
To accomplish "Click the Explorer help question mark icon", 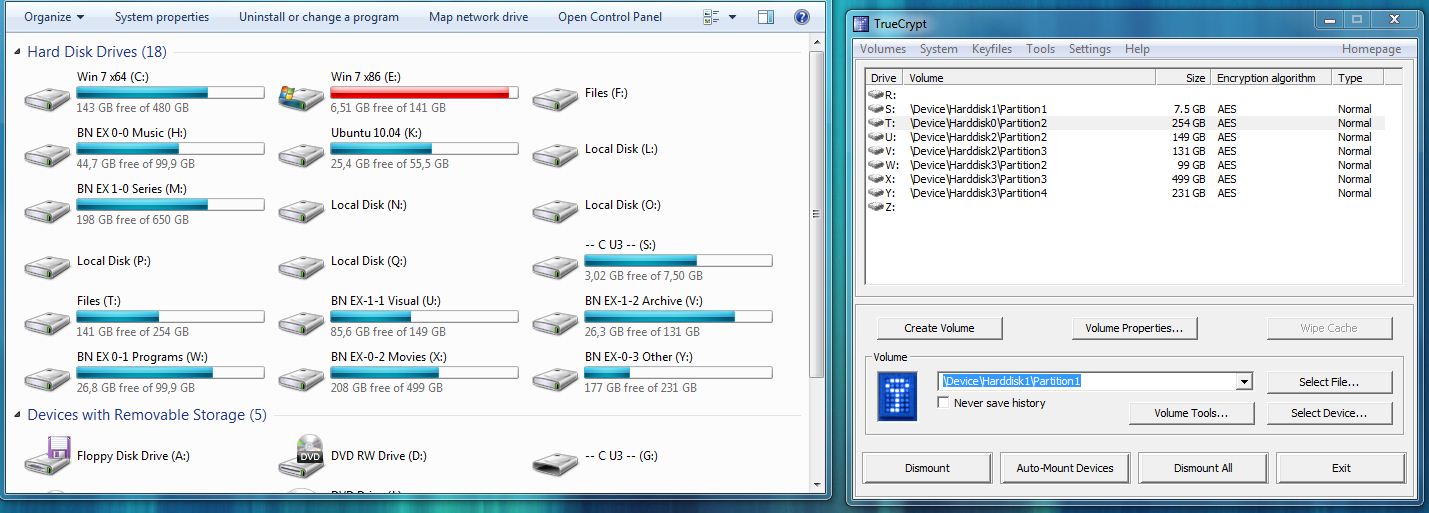I will coord(801,17).
